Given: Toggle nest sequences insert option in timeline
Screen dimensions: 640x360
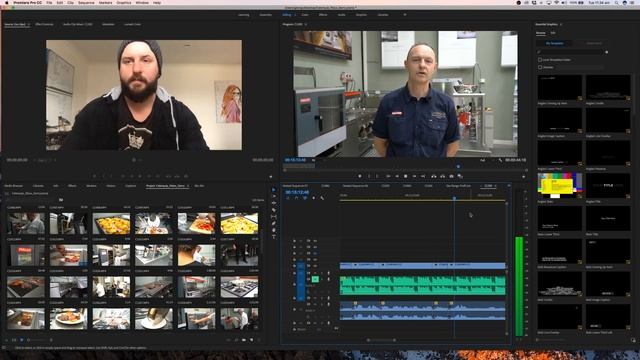Looking at the screenshot, I should 288,198.
